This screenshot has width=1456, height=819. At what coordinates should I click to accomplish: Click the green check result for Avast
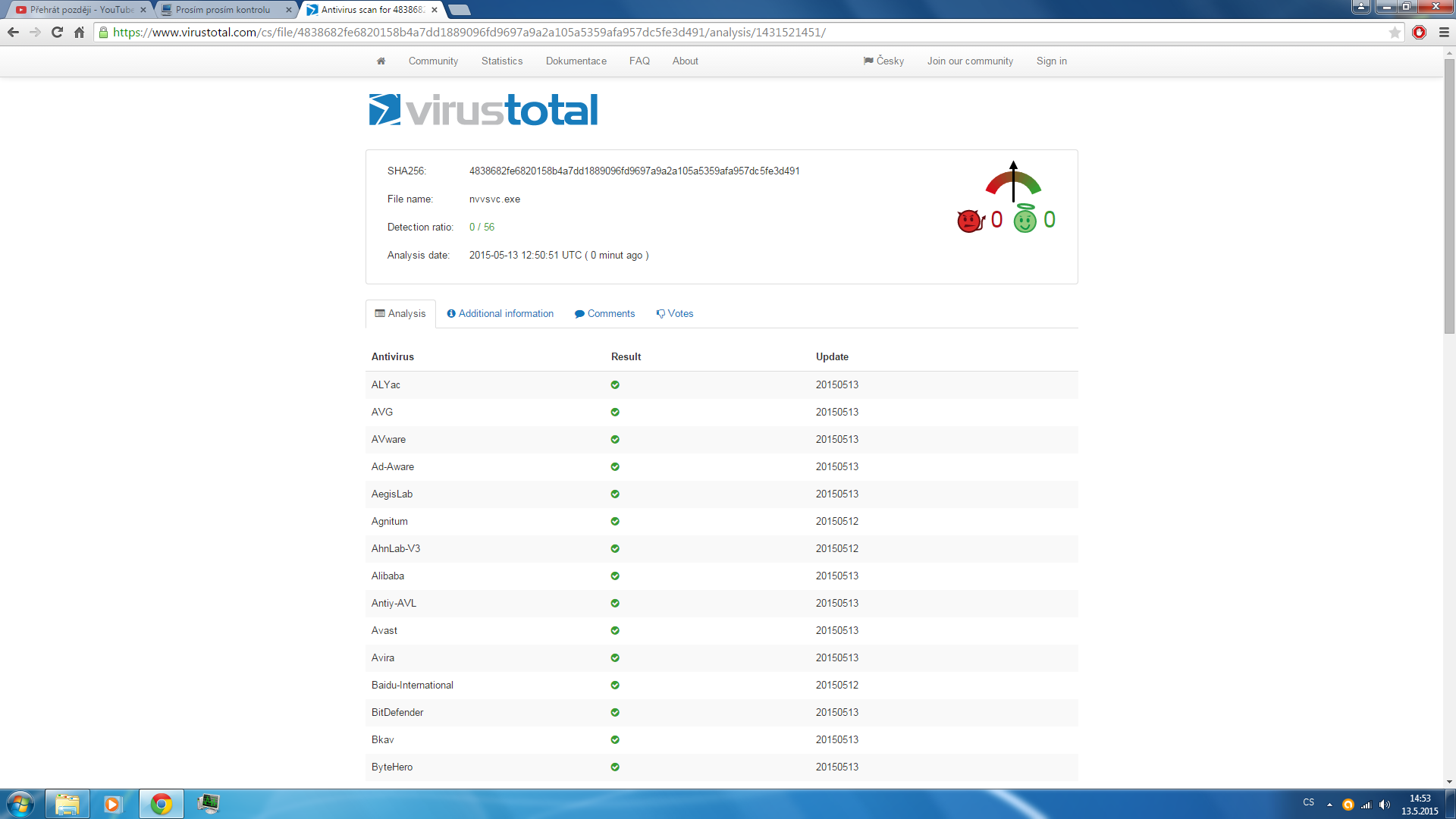coord(615,631)
